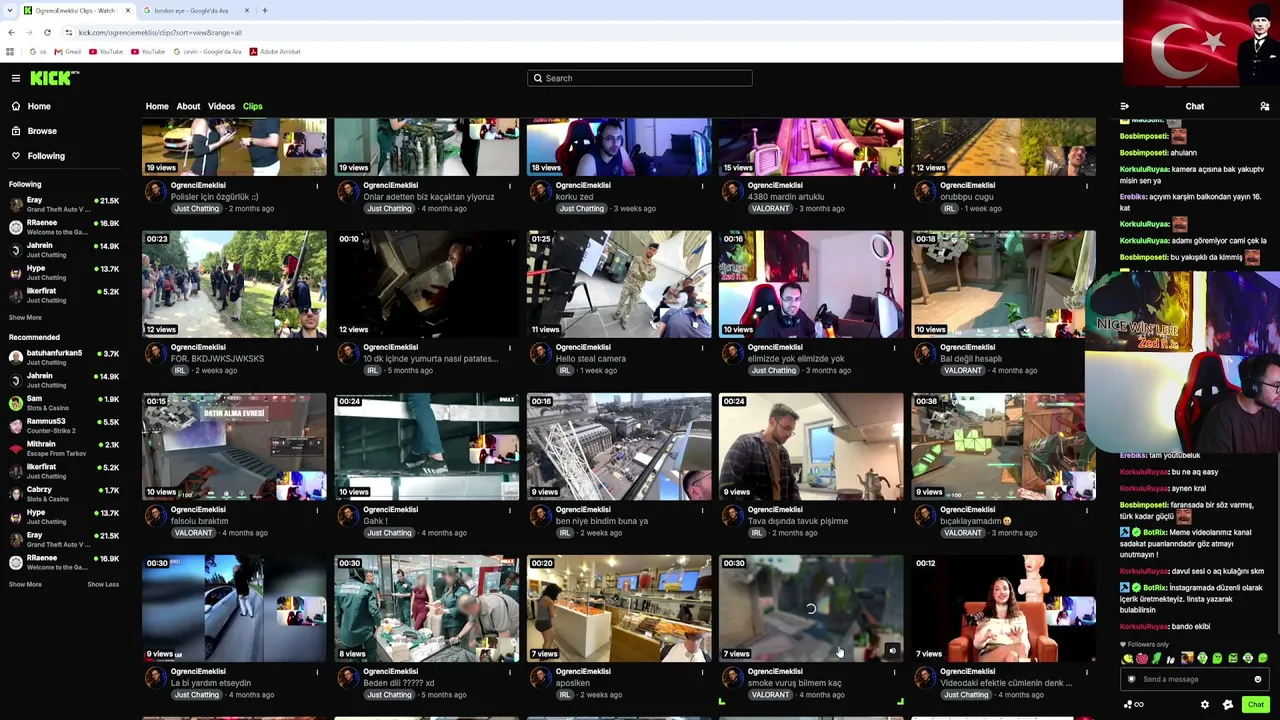Click the browser address bar URL
The image size is (1280, 720).
point(160,32)
